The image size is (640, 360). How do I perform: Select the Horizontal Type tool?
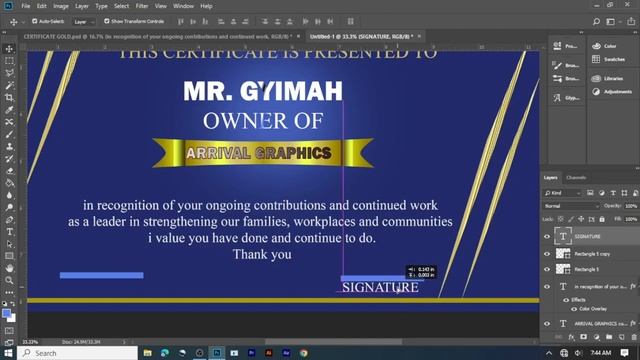9,232
